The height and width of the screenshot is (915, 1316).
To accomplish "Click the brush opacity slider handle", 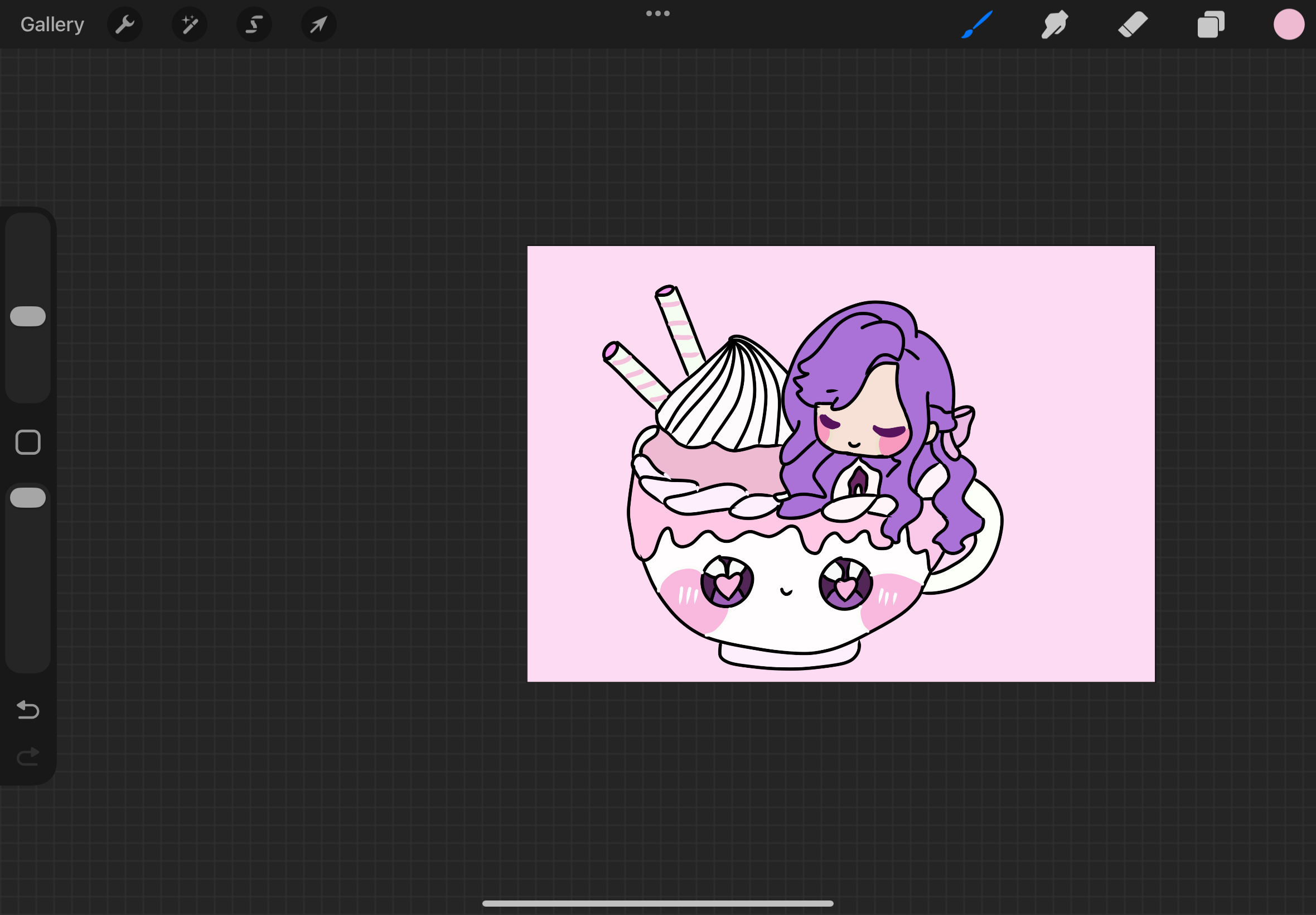I will click(x=28, y=498).
